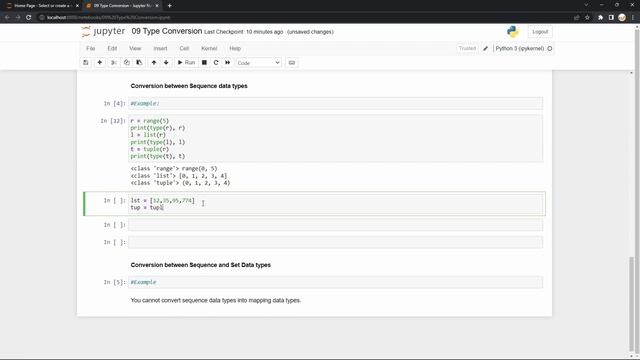Open the File menu

pyautogui.click(x=91, y=48)
